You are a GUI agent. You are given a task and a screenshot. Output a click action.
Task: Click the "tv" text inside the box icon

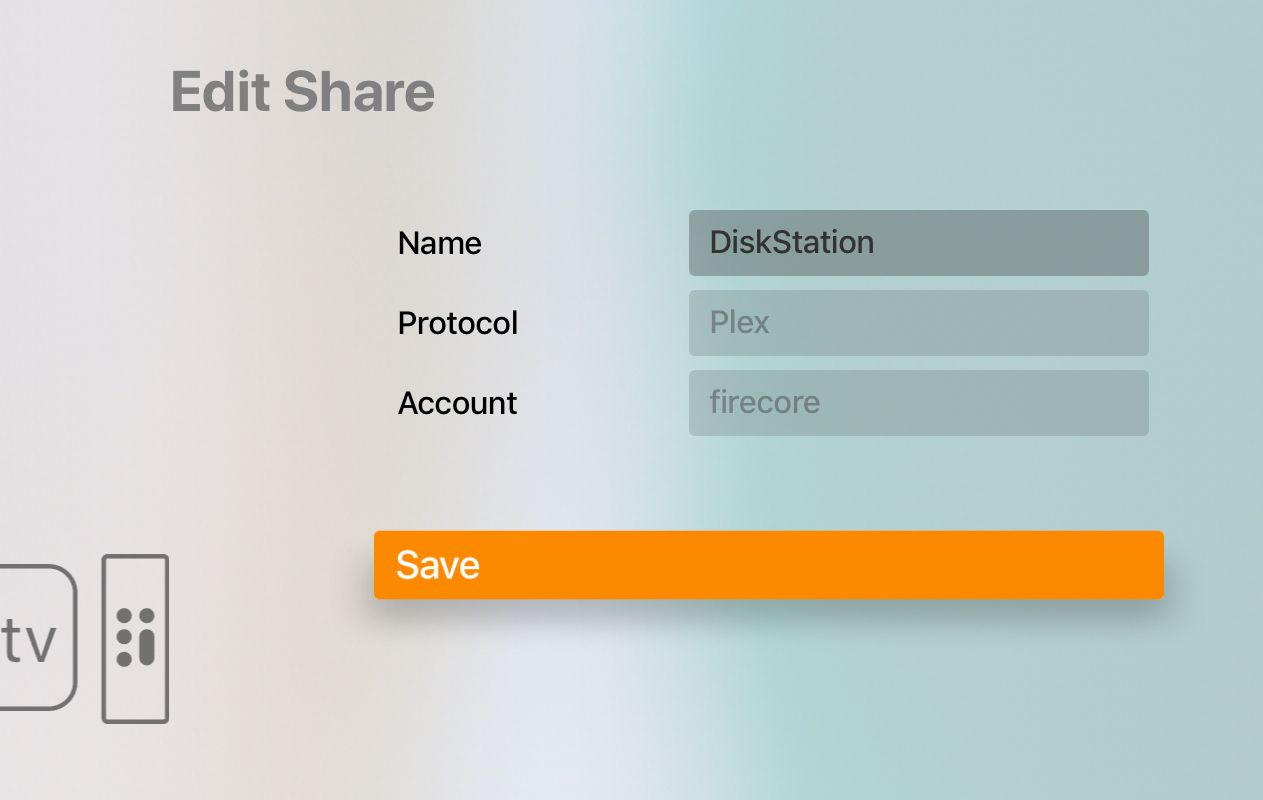click(x=28, y=643)
